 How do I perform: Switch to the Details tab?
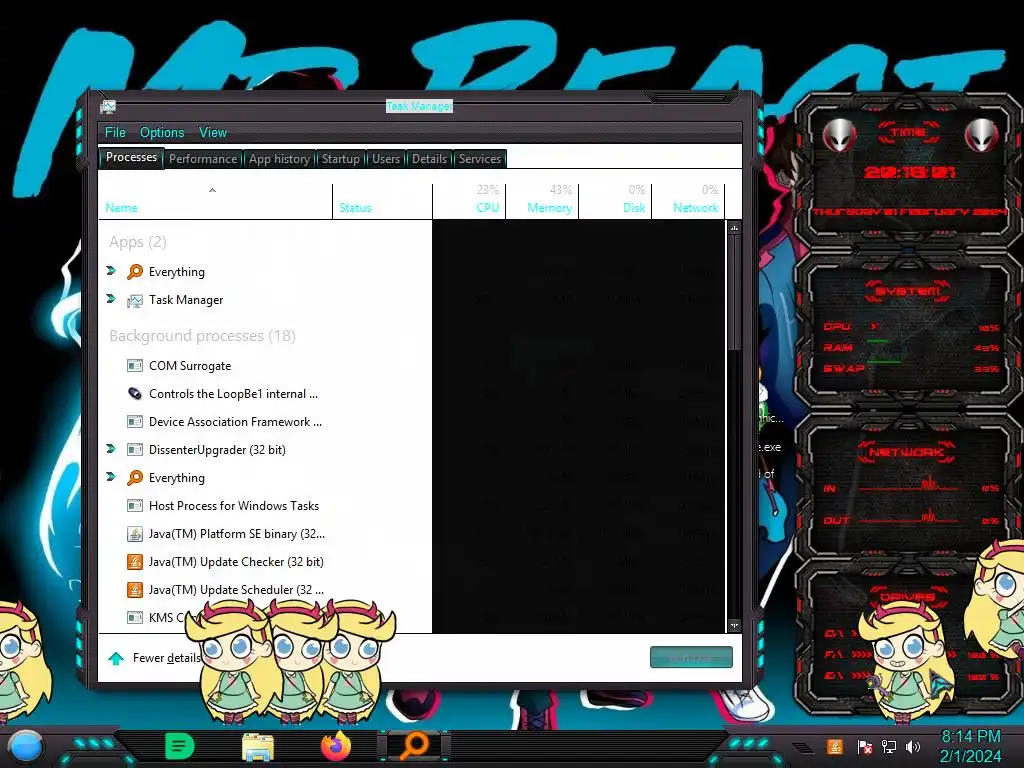click(429, 159)
